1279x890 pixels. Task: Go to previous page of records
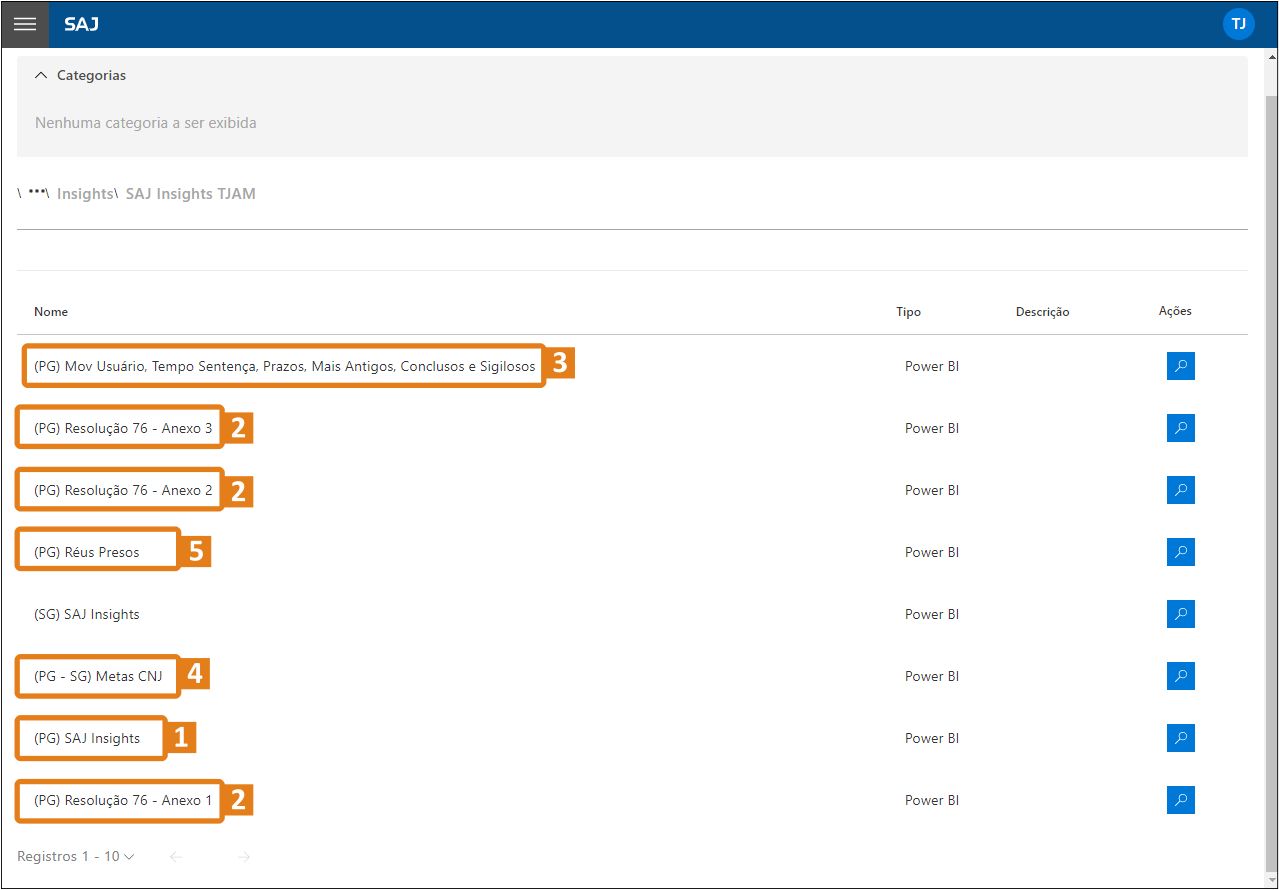176,857
